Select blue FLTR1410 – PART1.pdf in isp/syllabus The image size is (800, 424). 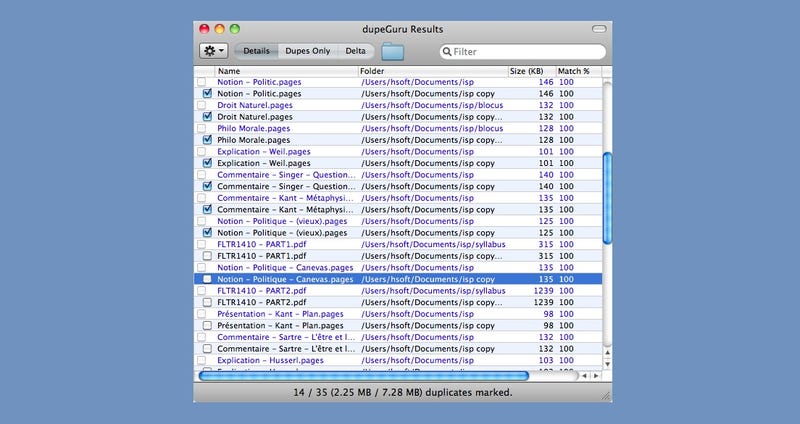pos(398,244)
